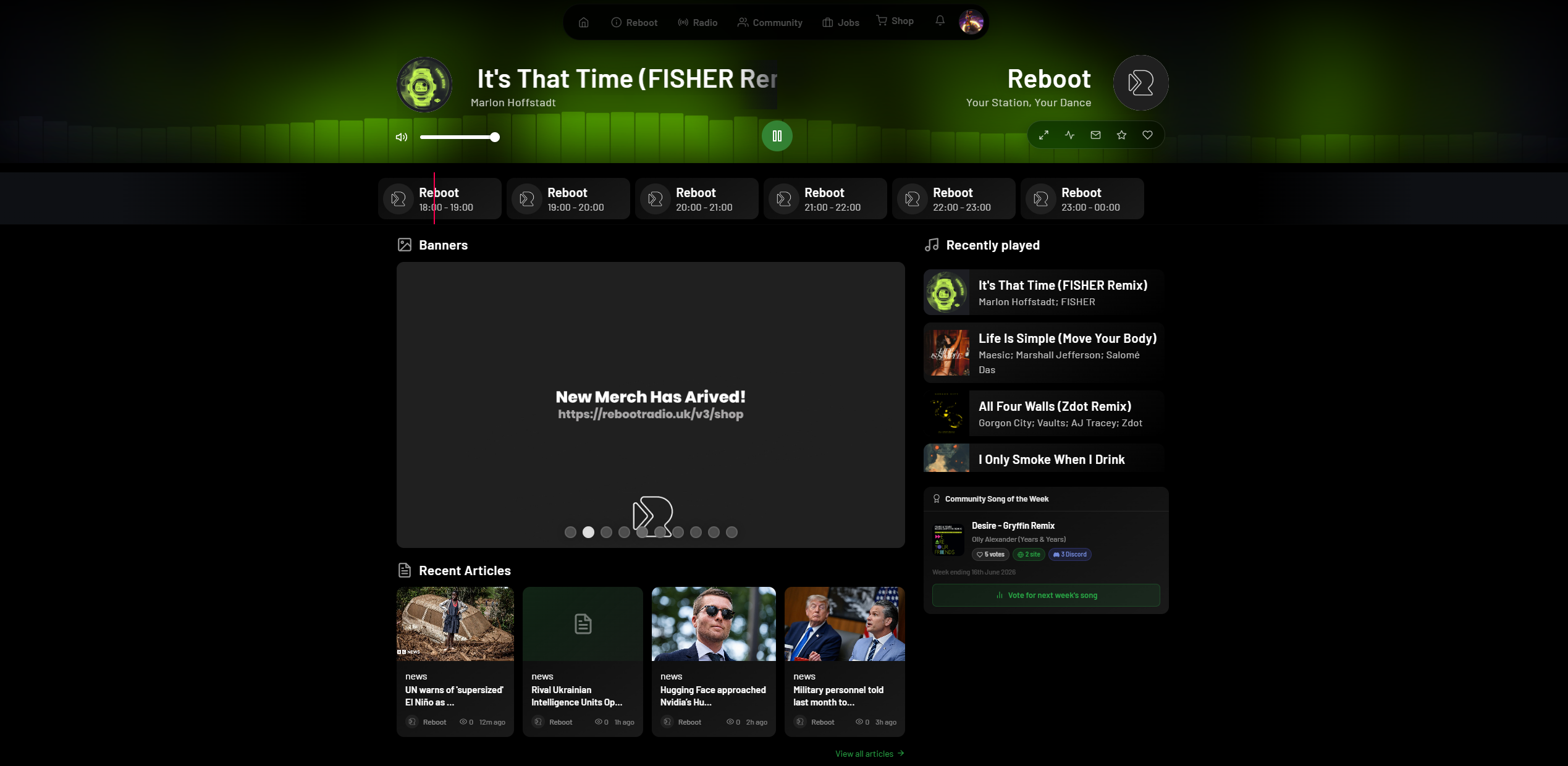This screenshot has width=1568, height=766.
Task: Select the 19:00 - 20:00 Reboot slot
Action: tap(568, 199)
